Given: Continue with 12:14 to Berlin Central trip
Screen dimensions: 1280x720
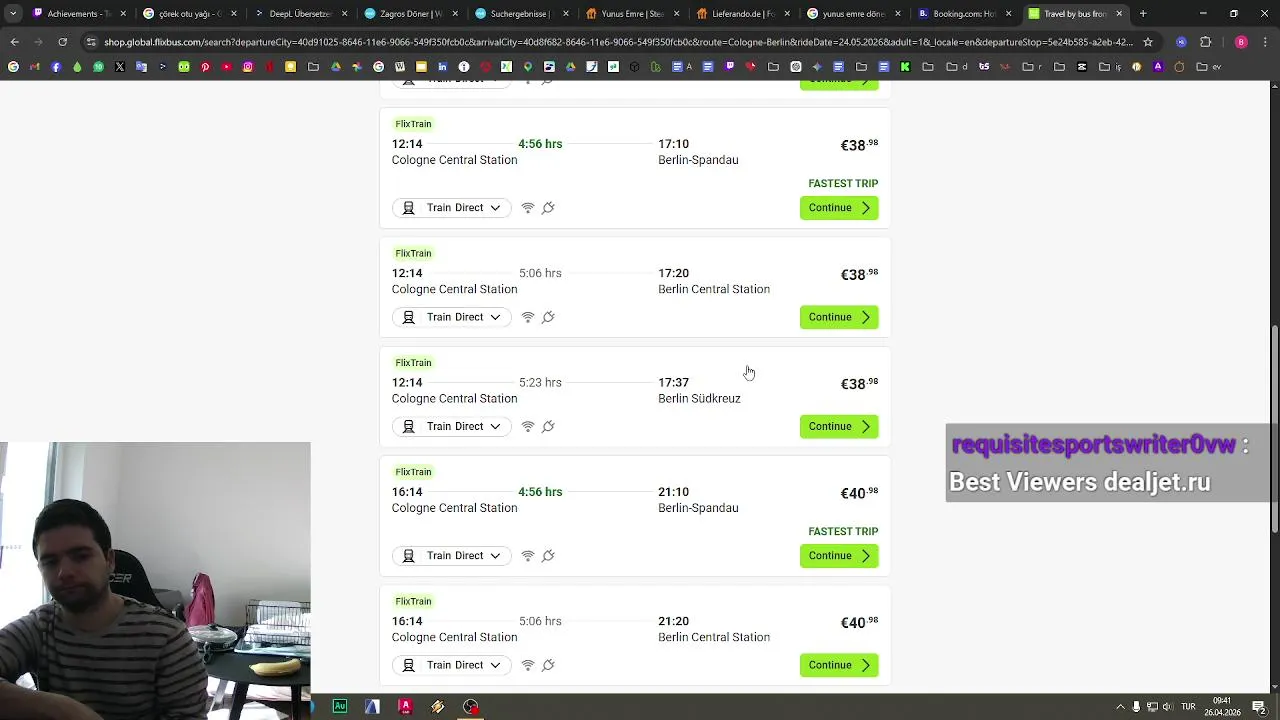Looking at the screenshot, I should [x=839, y=317].
